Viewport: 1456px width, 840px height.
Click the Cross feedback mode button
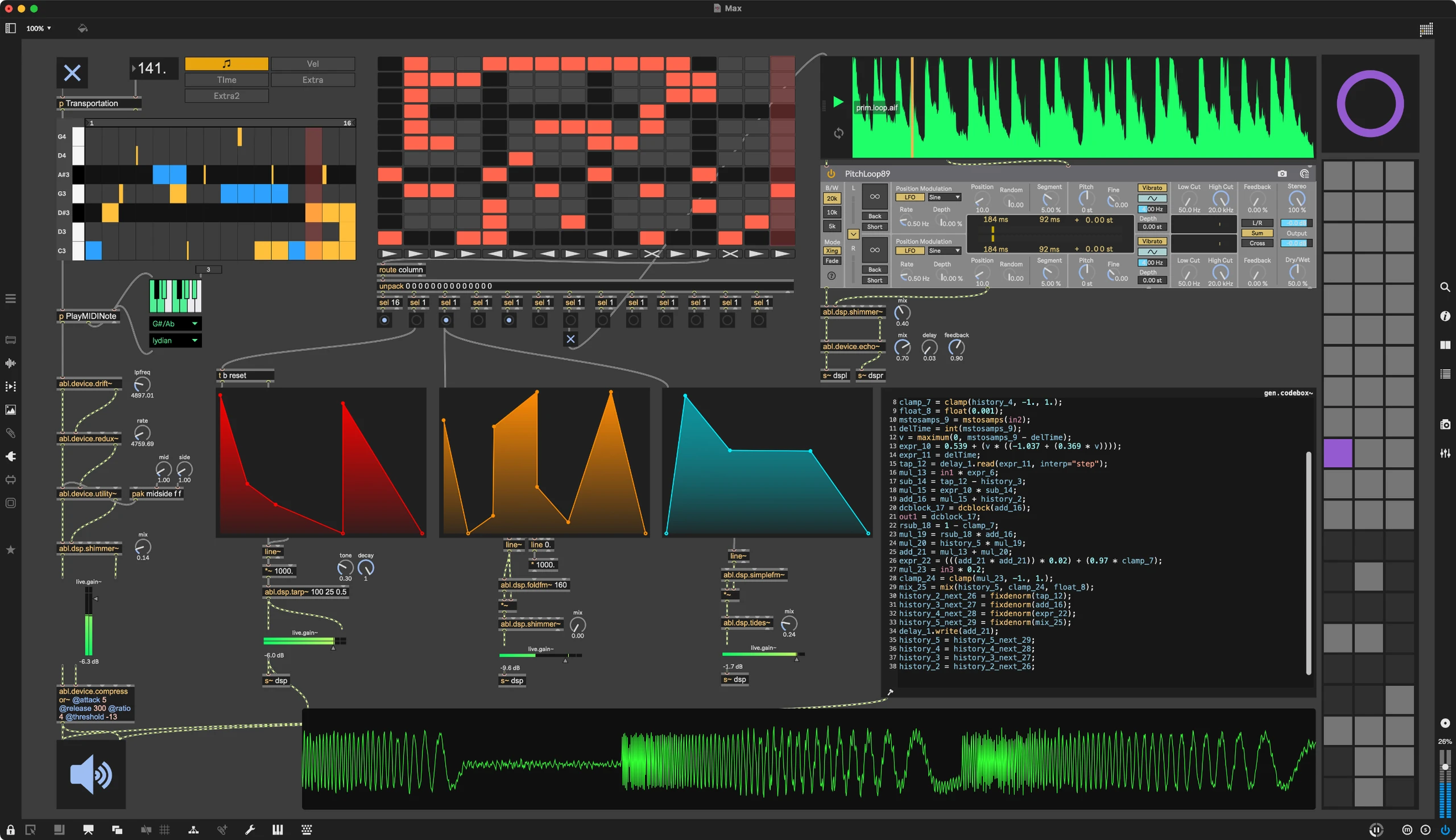click(x=1256, y=243)
